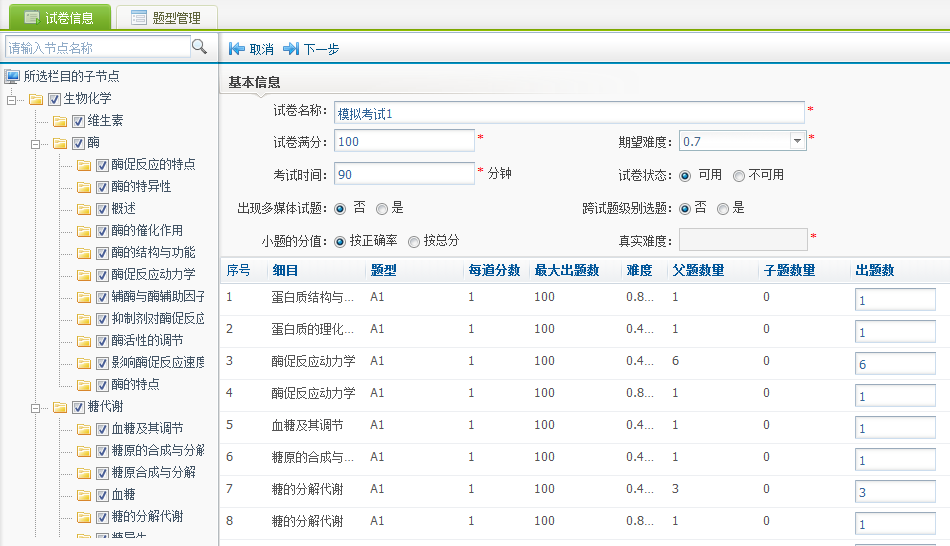Click the 糖代谢 folder icon
The image size is (950, 546).
60,407
